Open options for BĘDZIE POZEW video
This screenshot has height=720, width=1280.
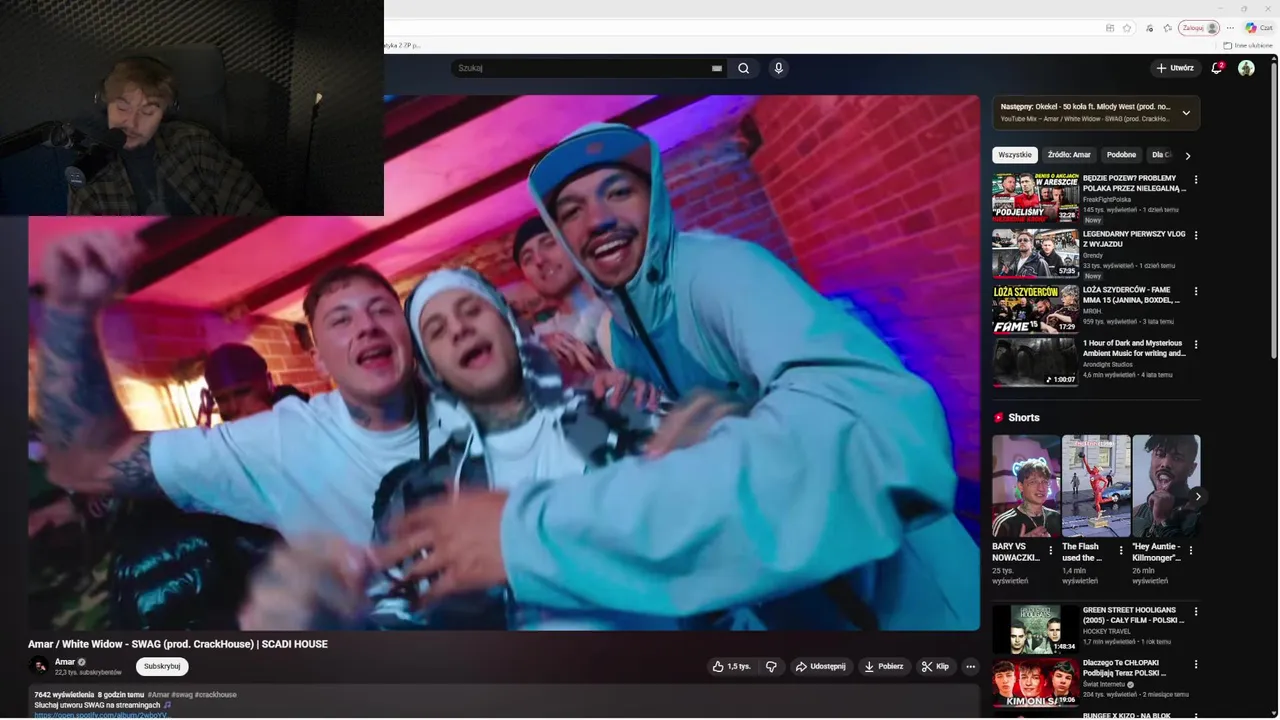[x=1195, y=180]
